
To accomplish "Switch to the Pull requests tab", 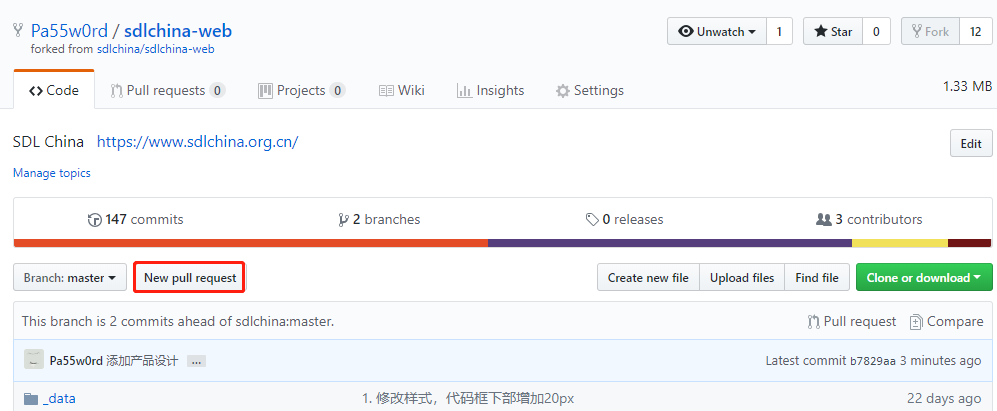I will pyautogui.click(x=167, y=90).
